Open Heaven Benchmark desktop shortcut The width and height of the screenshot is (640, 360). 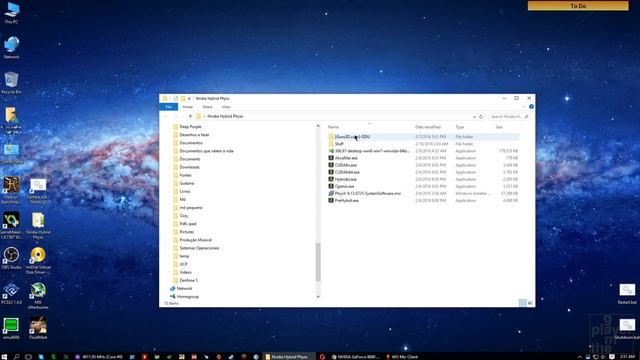point(11,190)
